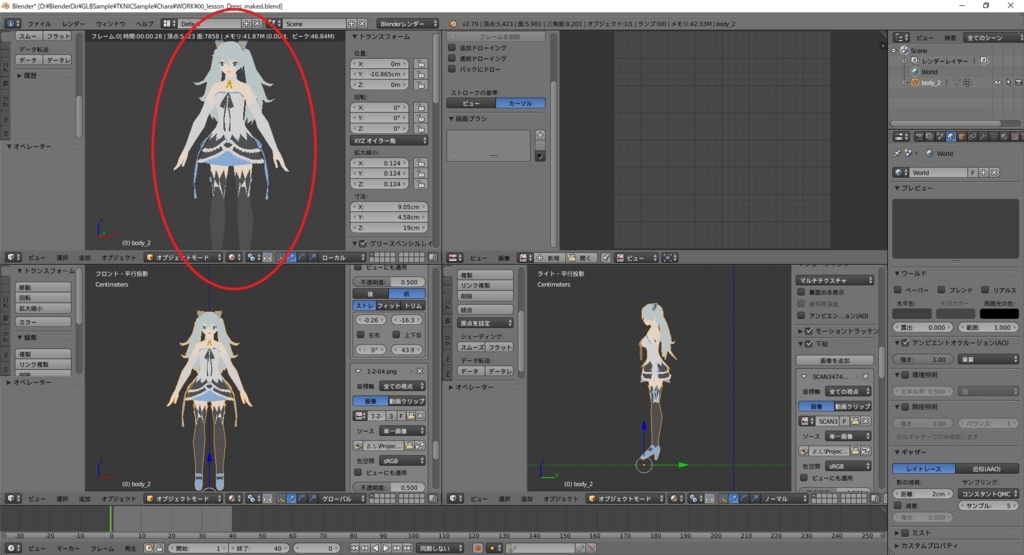Open the ウィンドウ menu
The height and width of the screenshot is (555, 1024).
[x=110, y=24]
